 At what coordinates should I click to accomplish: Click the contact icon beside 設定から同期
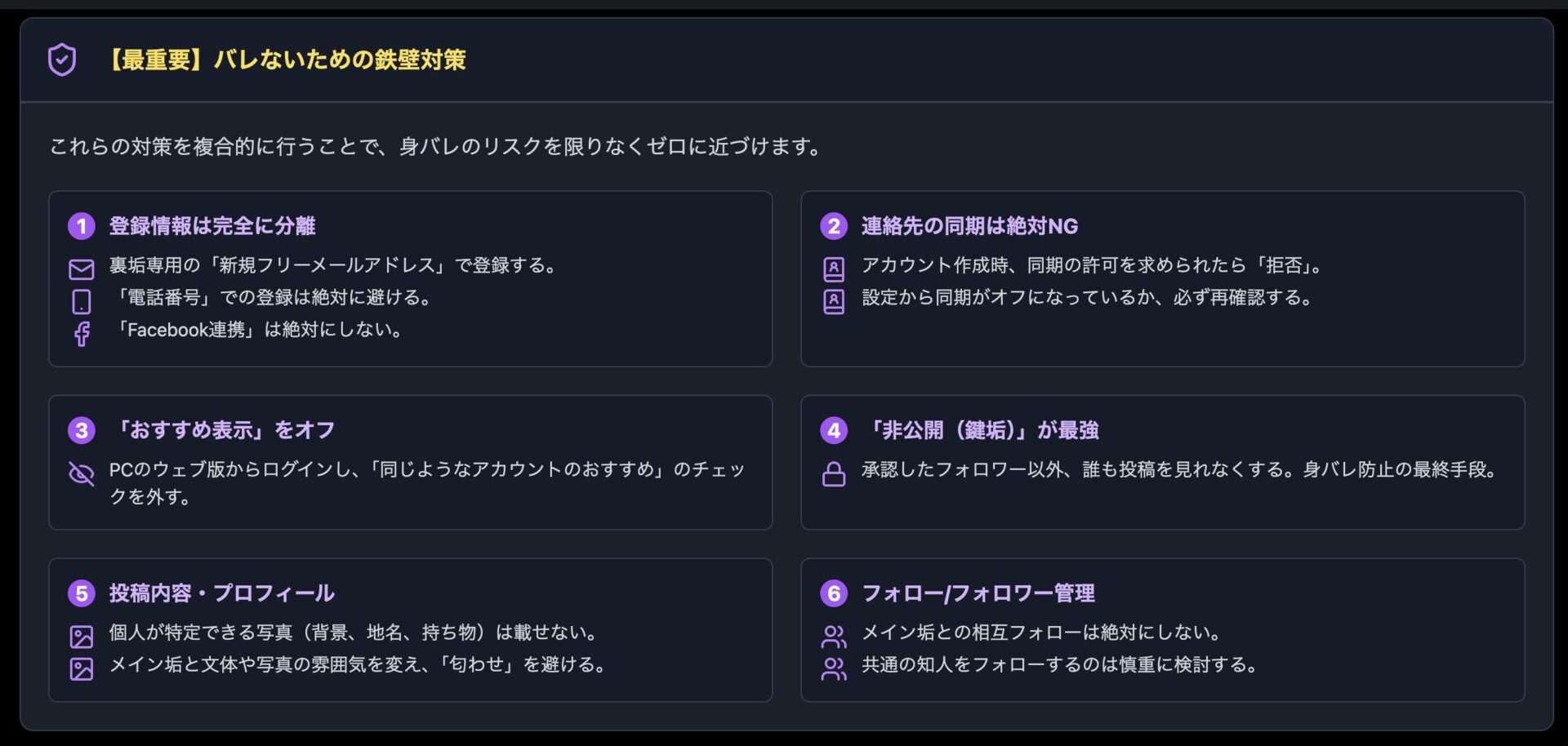834,301
